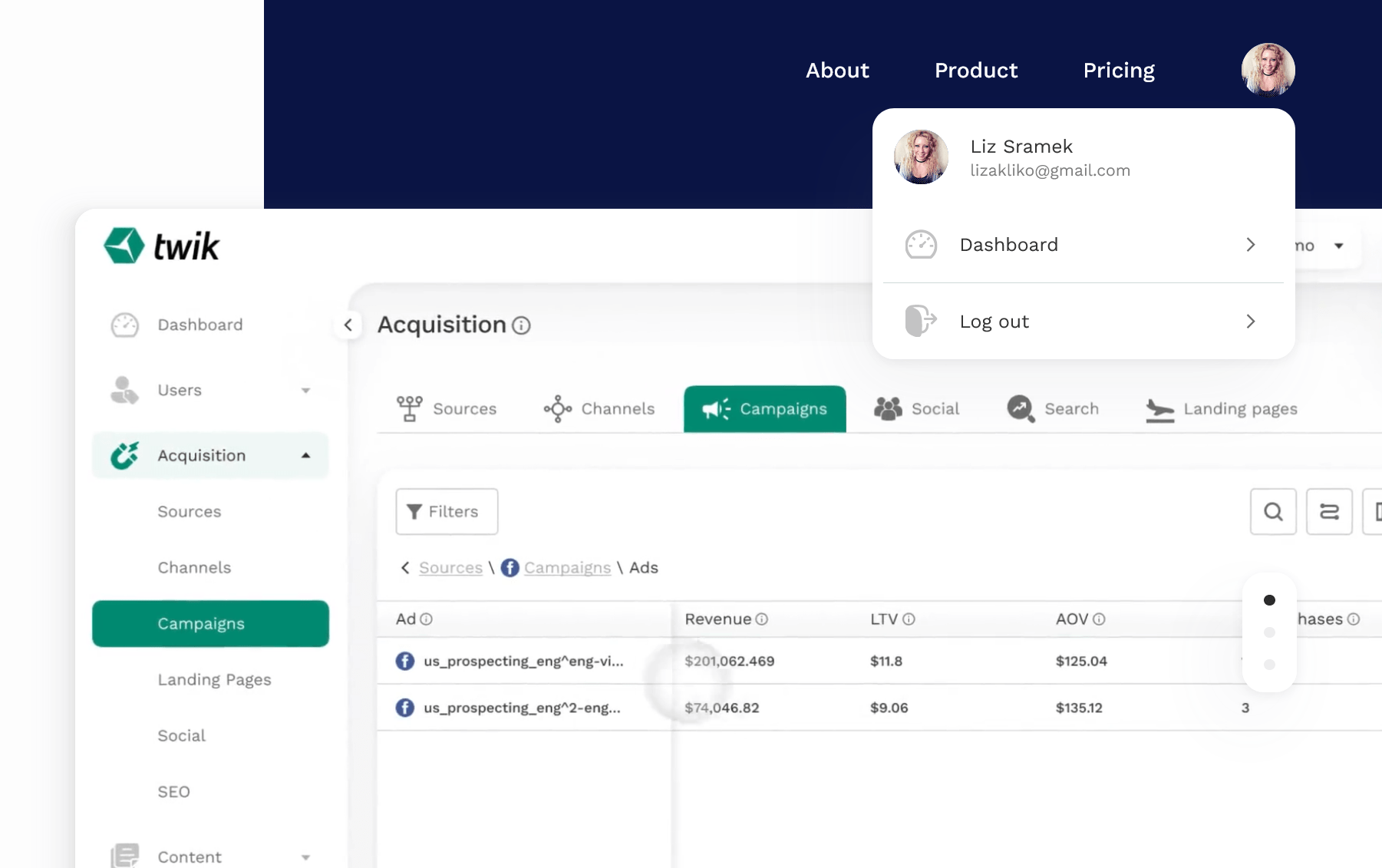
Task: Switch to the Campaigns tab
Action: (x=764, y=409)
